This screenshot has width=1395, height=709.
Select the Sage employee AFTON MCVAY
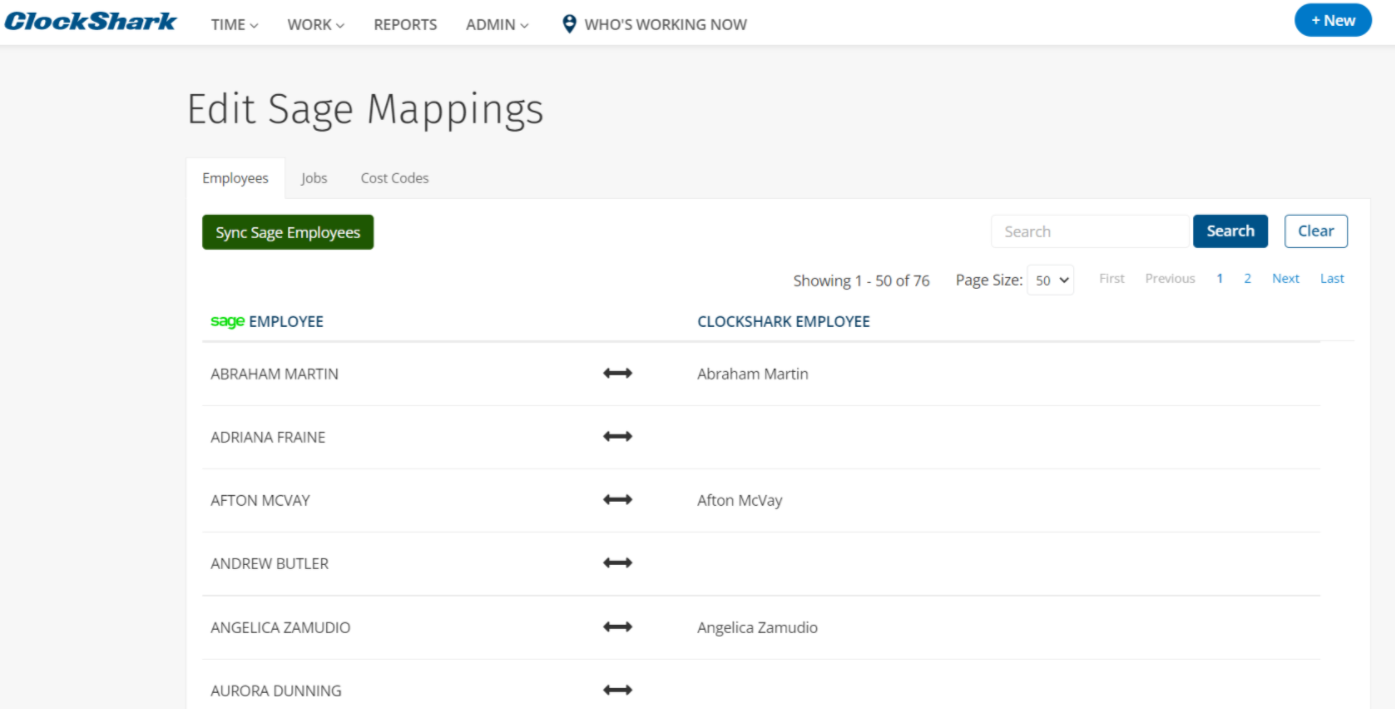click(260, 500)
